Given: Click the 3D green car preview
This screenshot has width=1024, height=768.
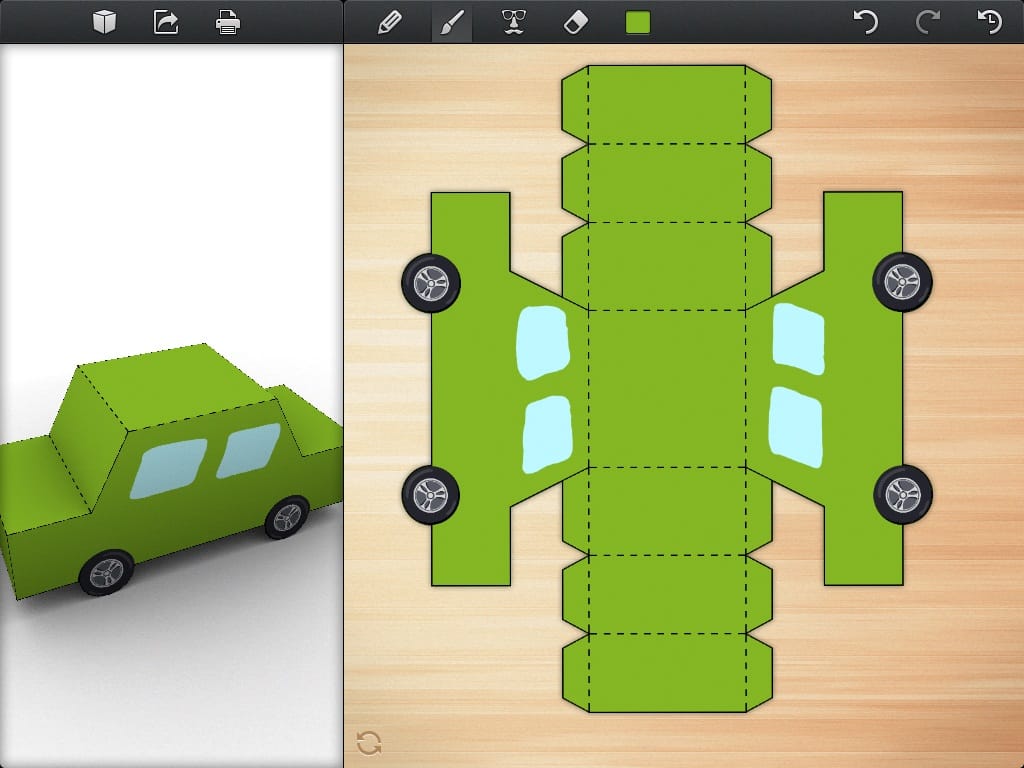Looking at the screenshot, I should (x=170, y=470).
